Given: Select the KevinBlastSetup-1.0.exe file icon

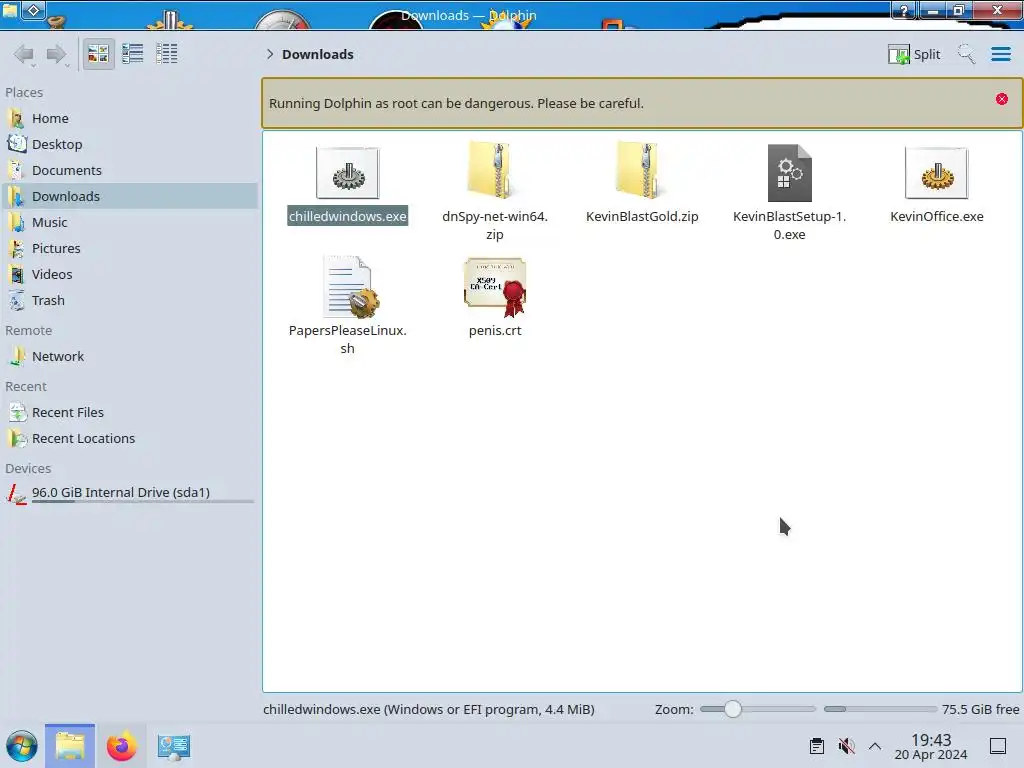Looking at the screenshot, I should [790, 173].
